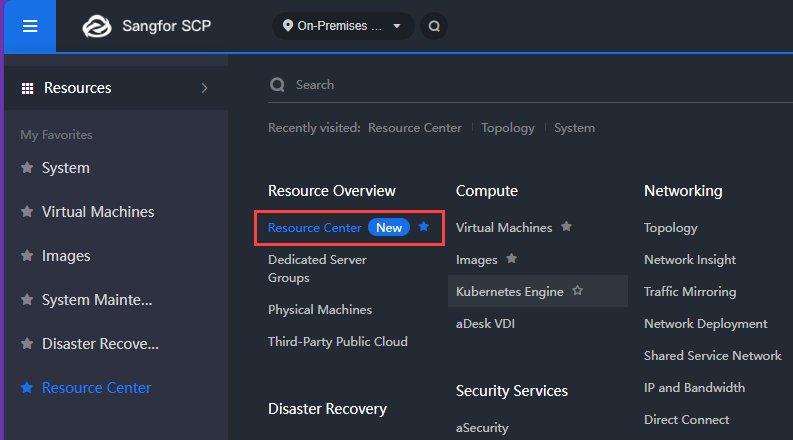Open Resource Center under Resource Overview
The height and width of the screenshot is (440, 793).
pos(315,228)
